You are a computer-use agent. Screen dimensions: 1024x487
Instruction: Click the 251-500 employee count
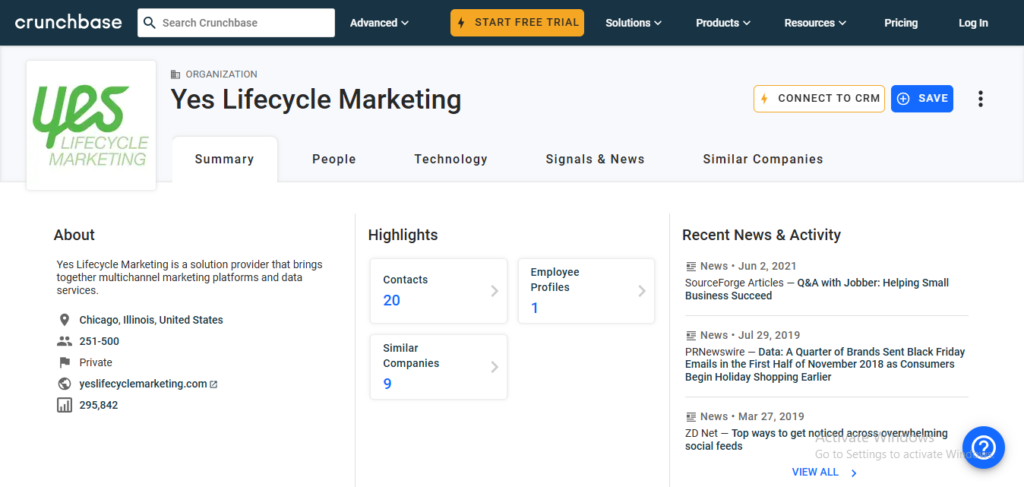99,341
